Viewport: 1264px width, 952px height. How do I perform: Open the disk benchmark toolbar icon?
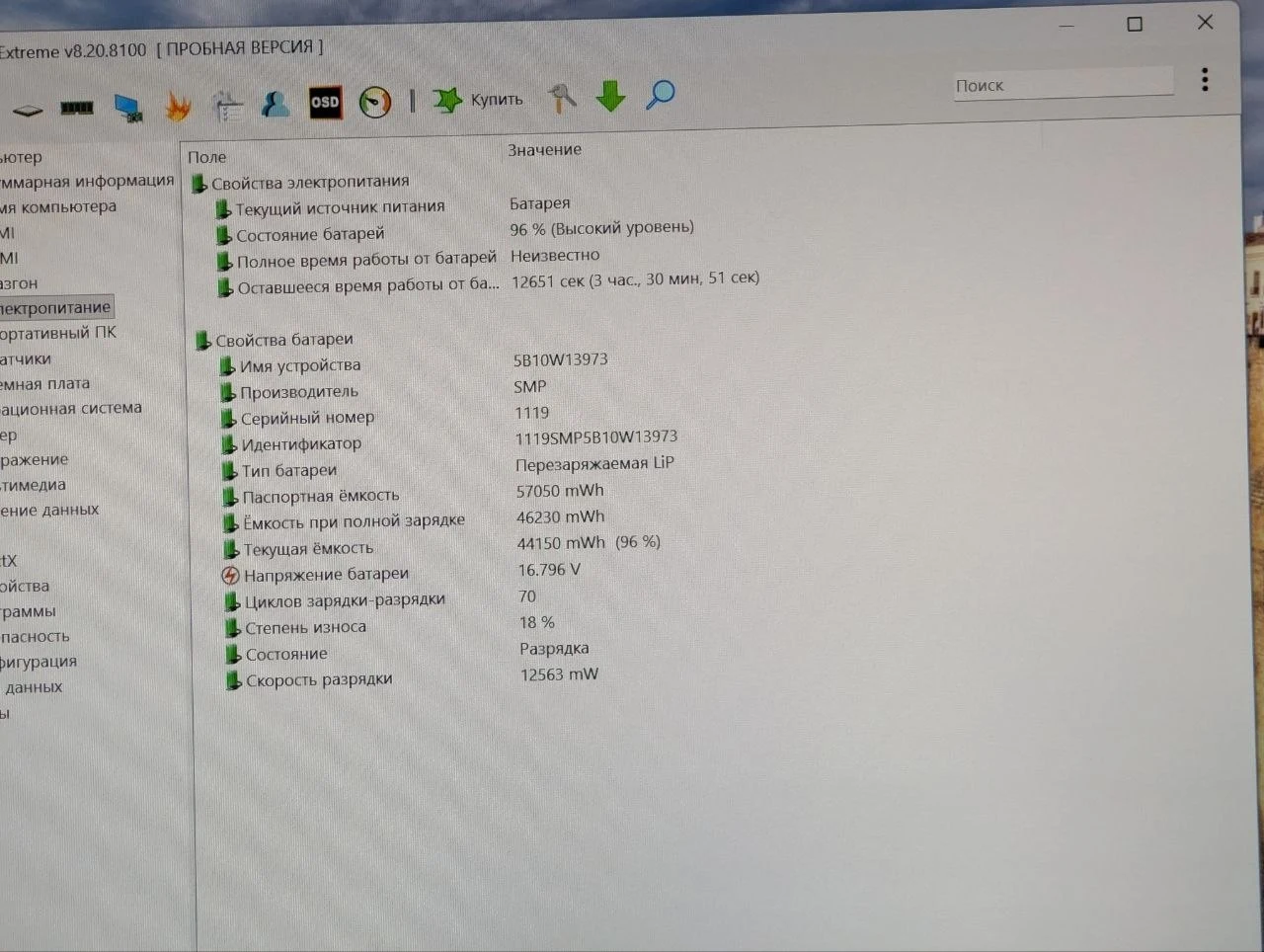tap(28, 109)
